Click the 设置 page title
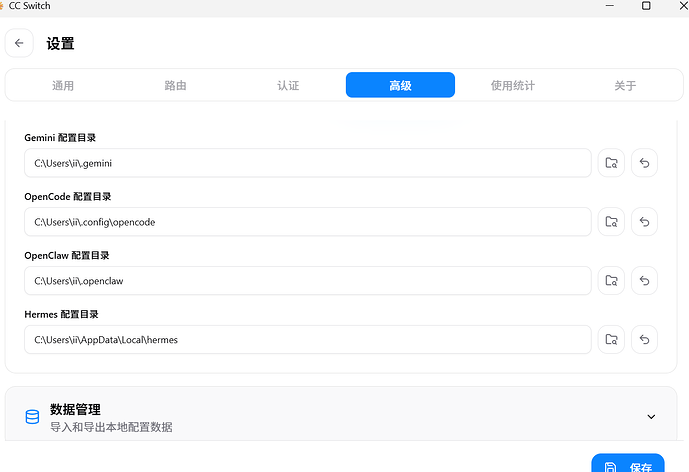 click(x=61, y=44)
